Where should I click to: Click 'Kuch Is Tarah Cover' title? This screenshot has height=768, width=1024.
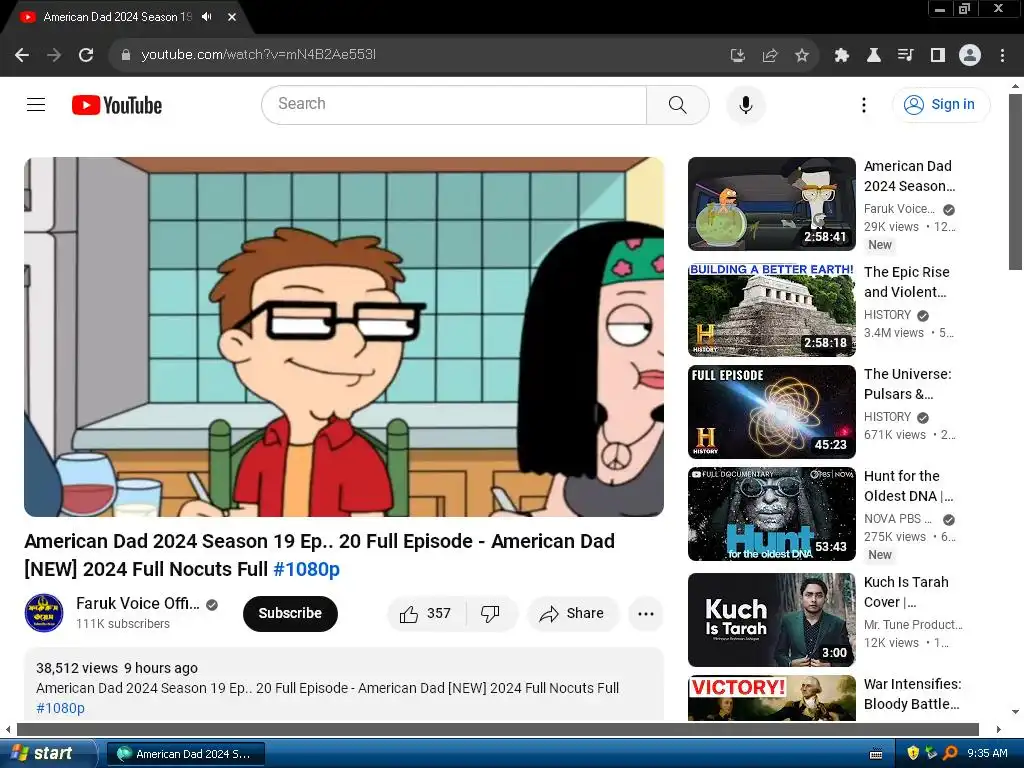[906, 592]
